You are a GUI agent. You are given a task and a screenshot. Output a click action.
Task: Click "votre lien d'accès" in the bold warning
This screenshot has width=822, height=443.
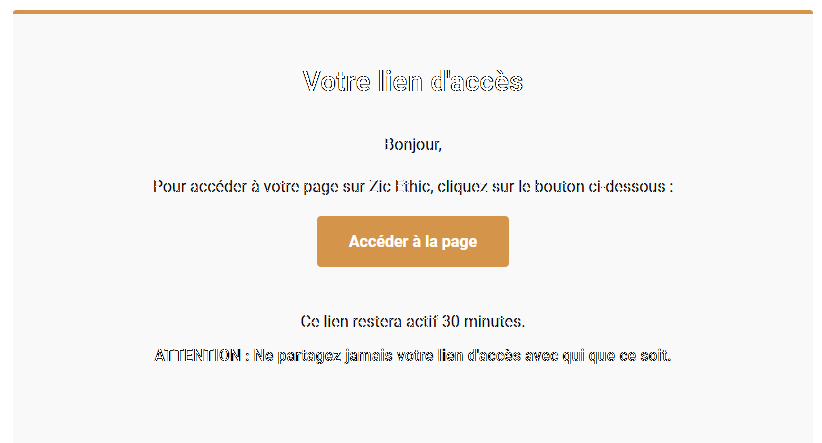tap(463, 356)
